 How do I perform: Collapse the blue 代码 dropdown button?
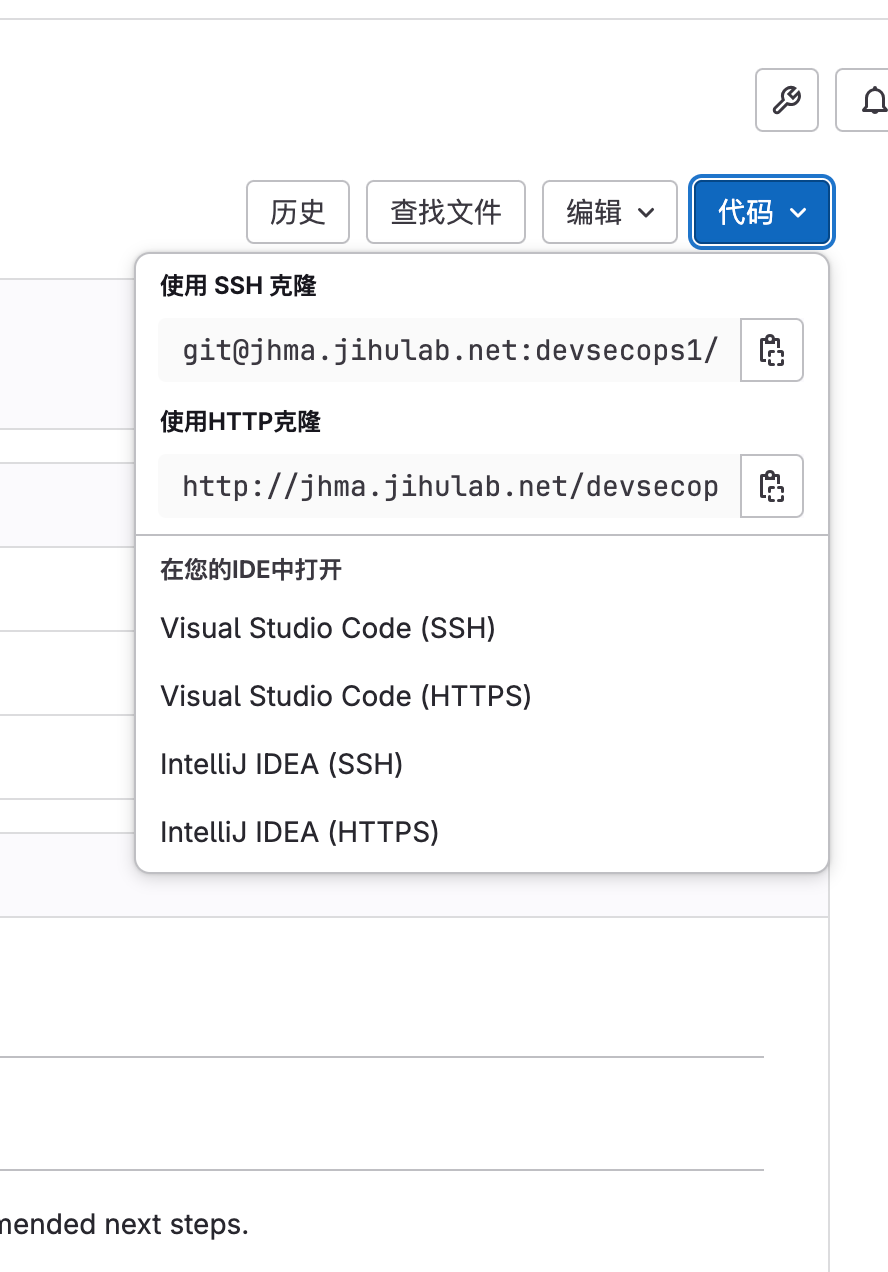[x=762, y=212]
